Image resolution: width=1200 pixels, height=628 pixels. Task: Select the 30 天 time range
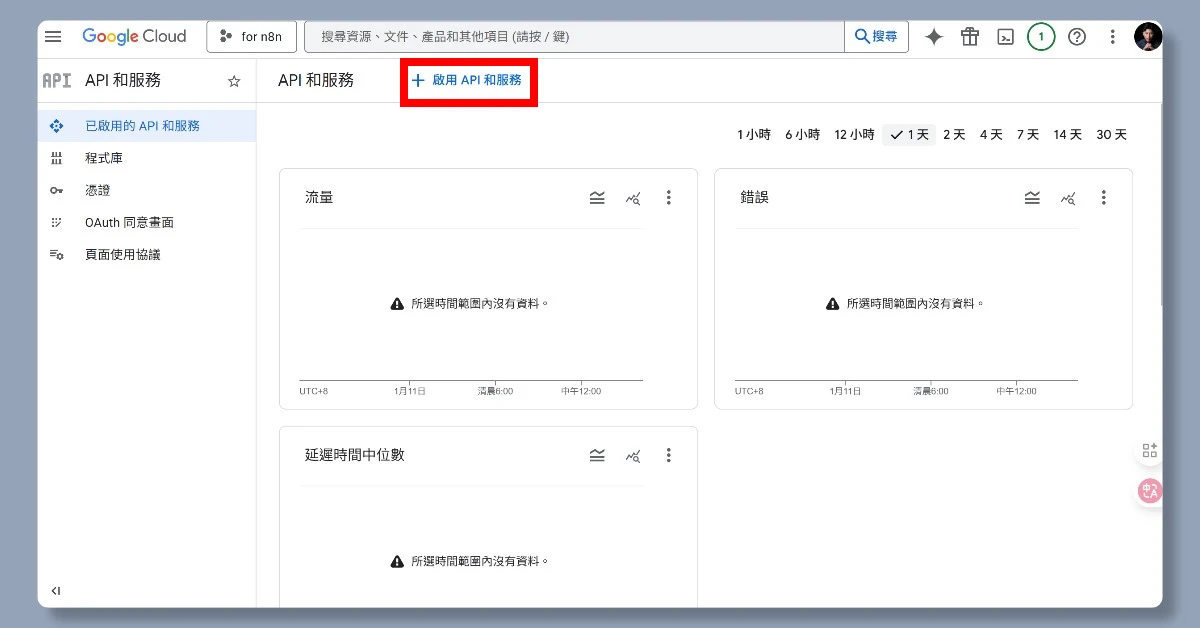1111,134
